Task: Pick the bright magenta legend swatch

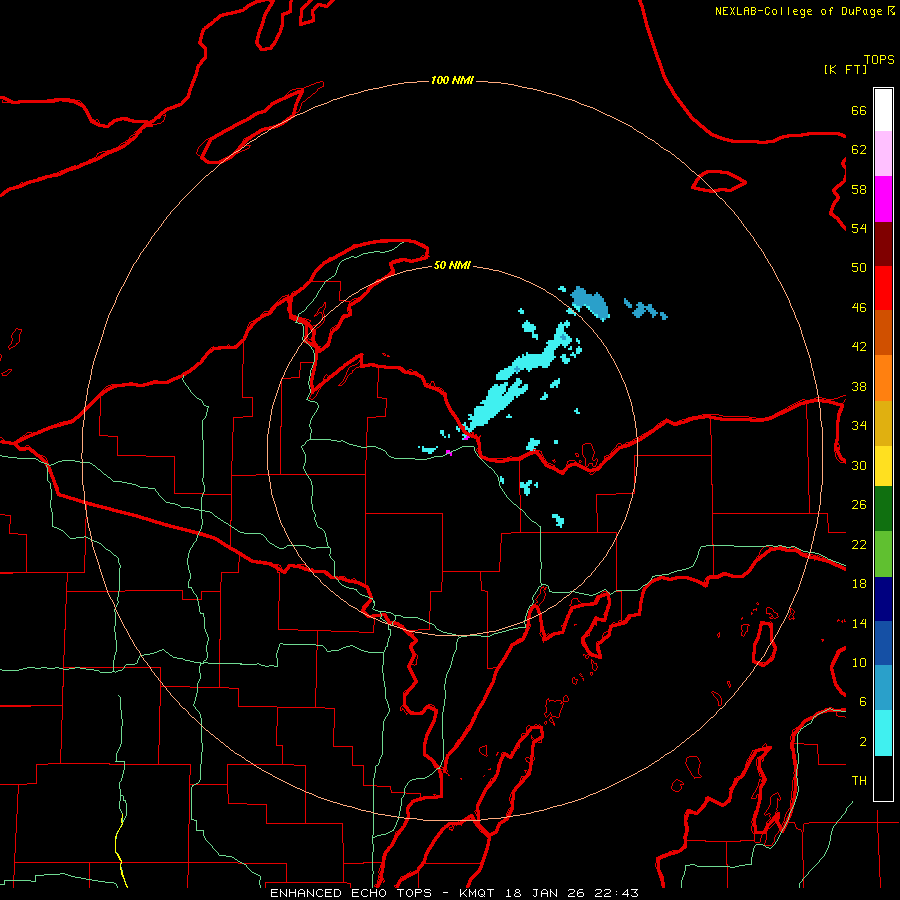Action: 883,199
